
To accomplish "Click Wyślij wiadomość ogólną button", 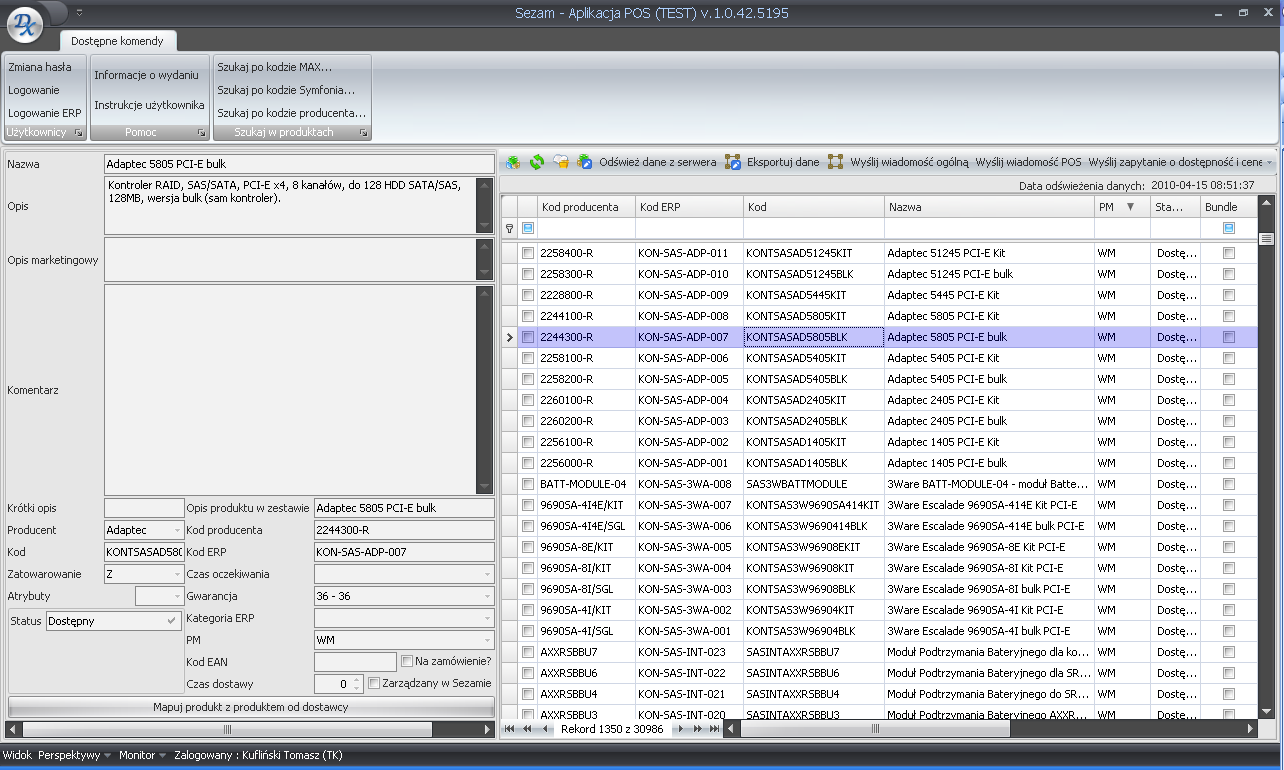I will [x=910, y=162].
